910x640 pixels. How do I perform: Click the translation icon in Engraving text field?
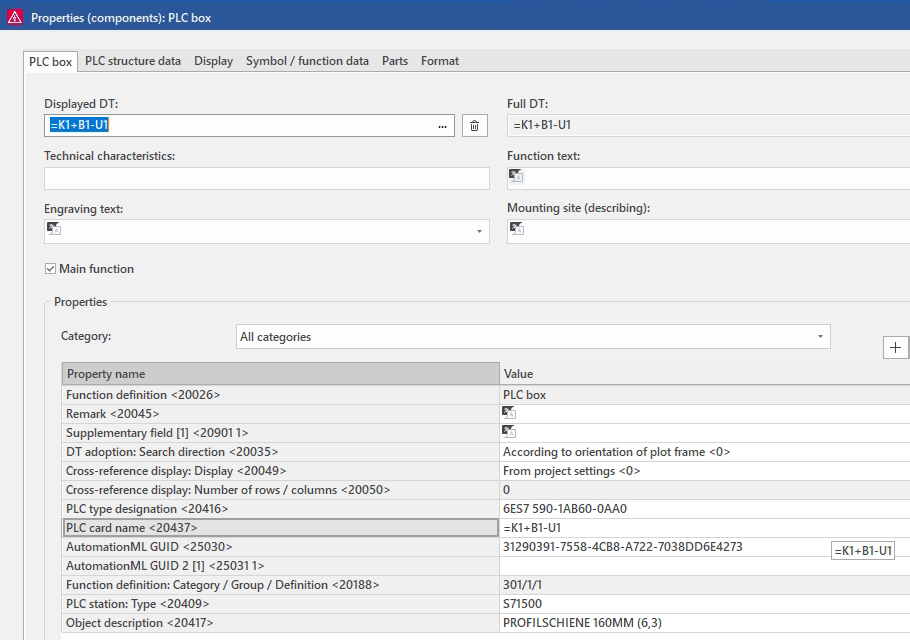(x=54, y=229)
